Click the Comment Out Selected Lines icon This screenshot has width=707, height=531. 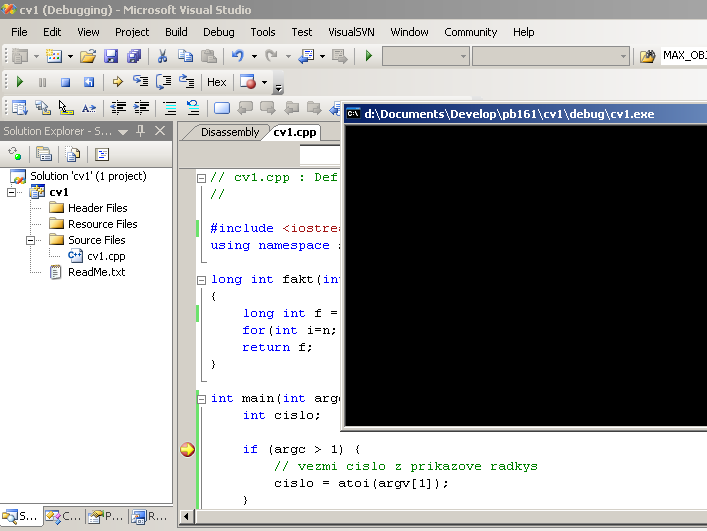click(170, 108)
